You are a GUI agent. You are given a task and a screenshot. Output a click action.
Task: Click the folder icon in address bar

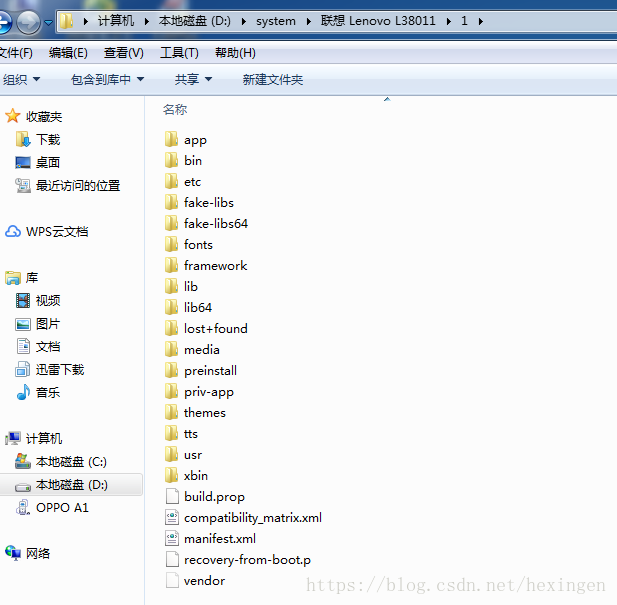pyautogui.click(x=67, y=21)
